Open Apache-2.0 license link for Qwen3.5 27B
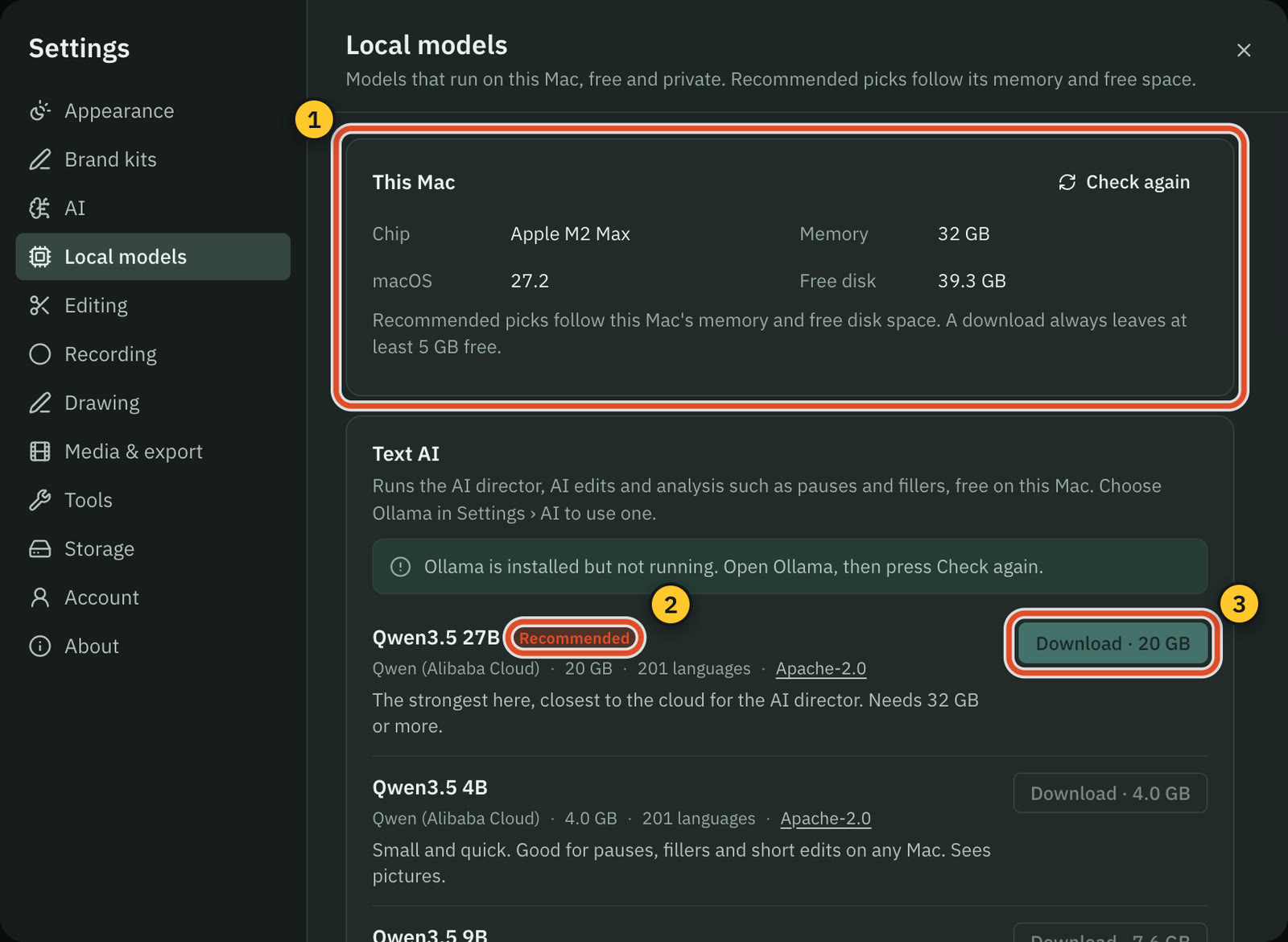The image size is (1288, 942). tap(821, 668)
